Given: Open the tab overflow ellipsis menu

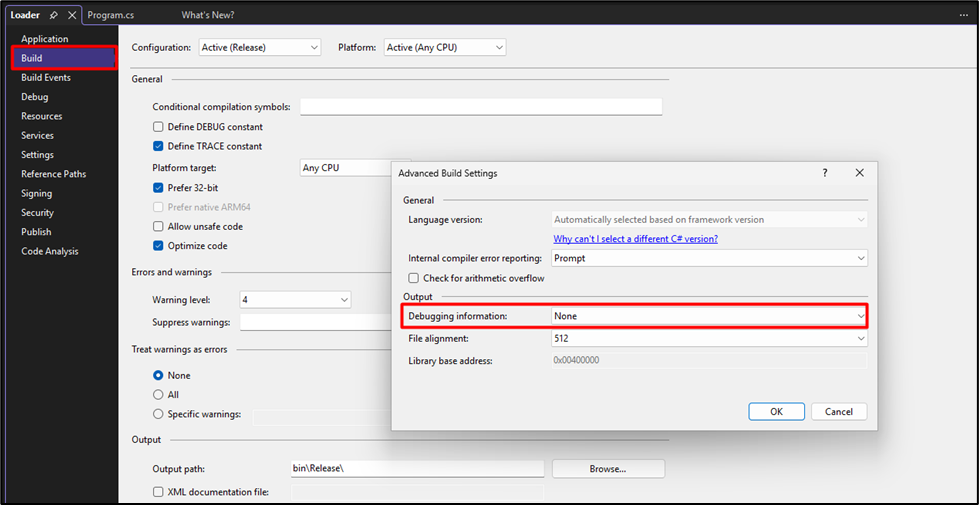Looking at the screenshot, I should 964,14.
